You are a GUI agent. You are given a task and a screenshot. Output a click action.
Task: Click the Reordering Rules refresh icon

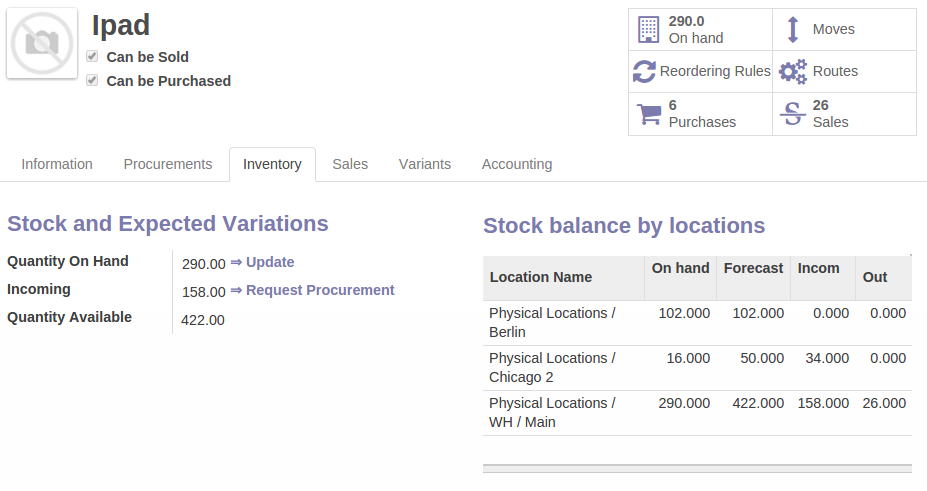coord(644,72)
